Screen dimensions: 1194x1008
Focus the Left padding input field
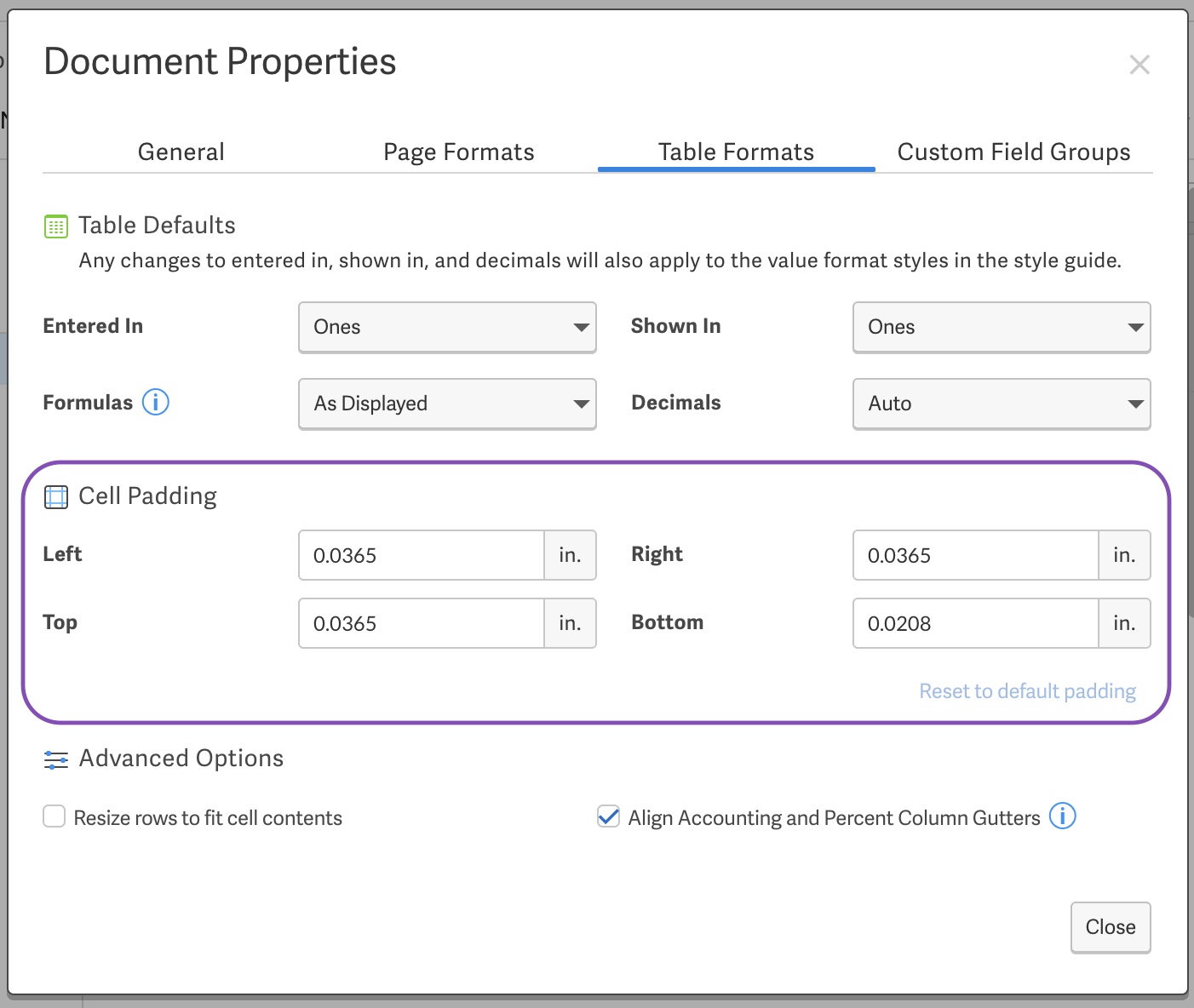[x=422, y=555]
